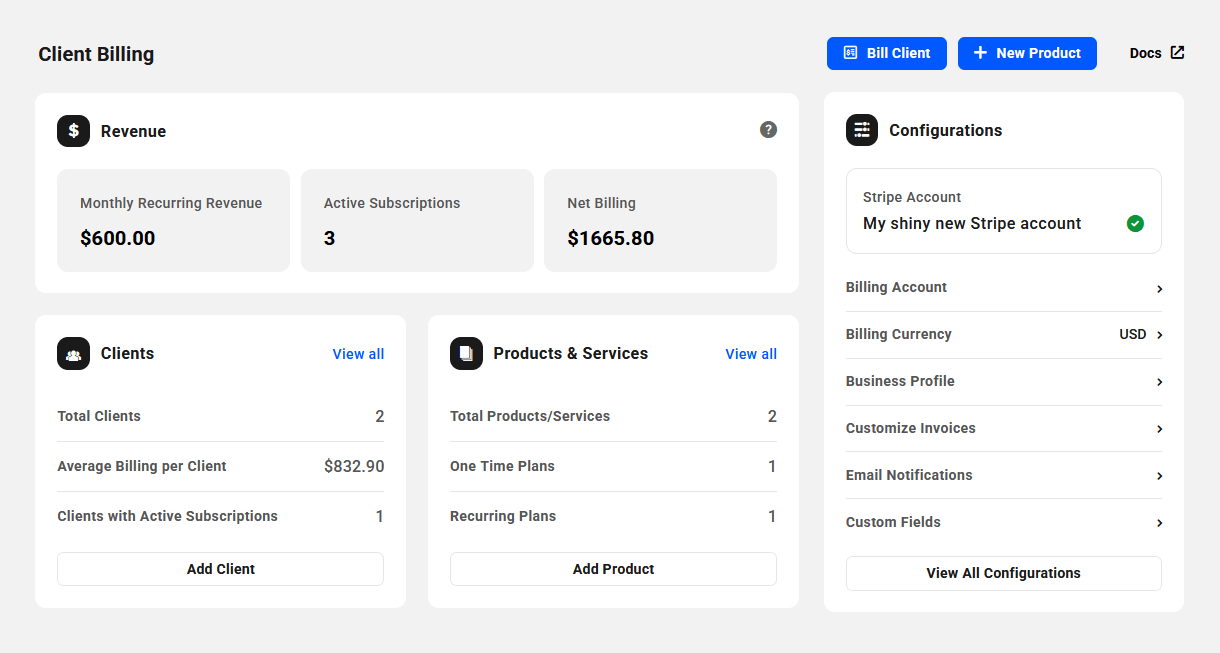This screenshot has width=1220, height=653.
Task: Expand the Business Profile row
Action: pyautogui.click(x=1003, y=382)
